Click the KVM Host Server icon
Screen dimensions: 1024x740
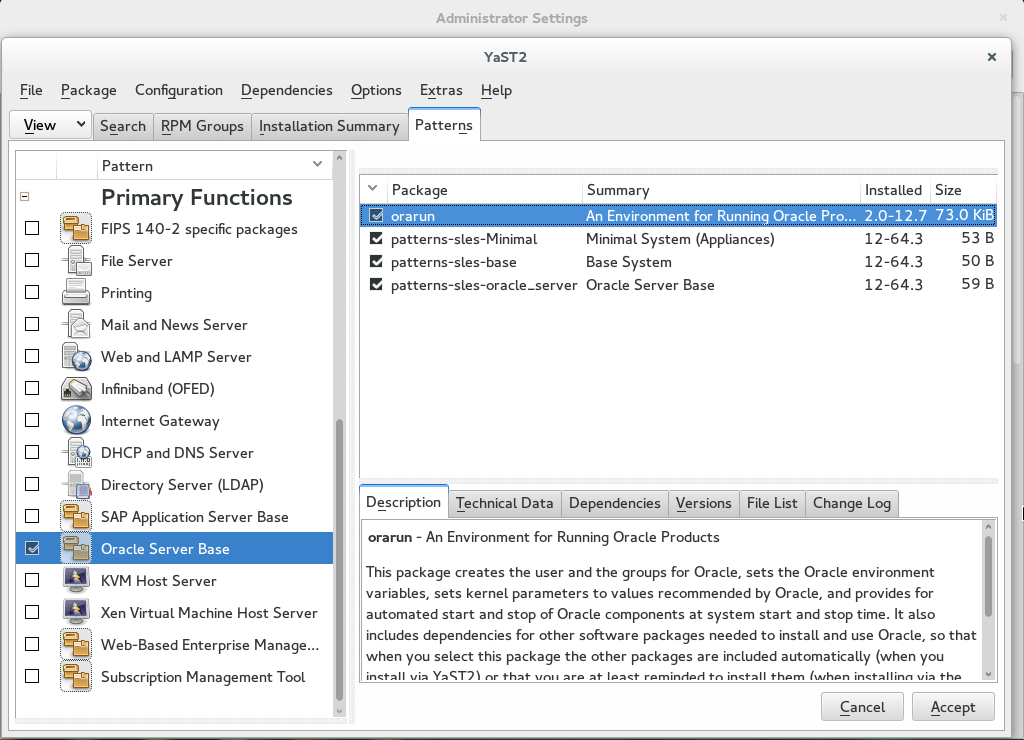pyautogui.click(x=75, y=580)
